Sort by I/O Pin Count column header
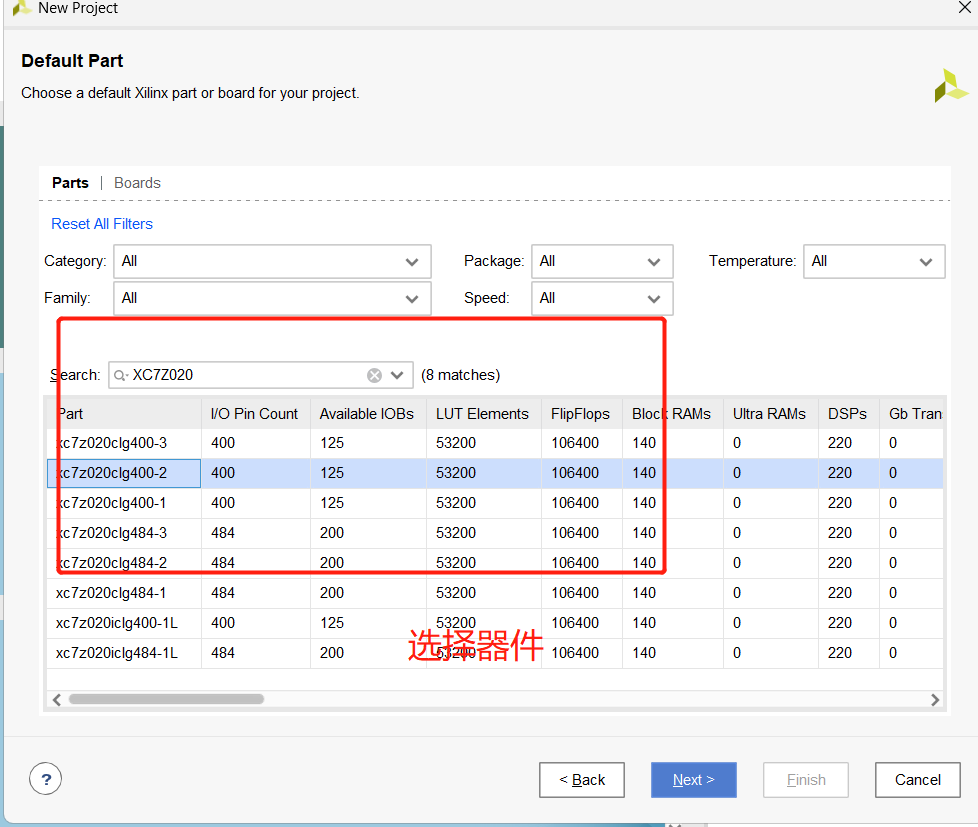 256,414
